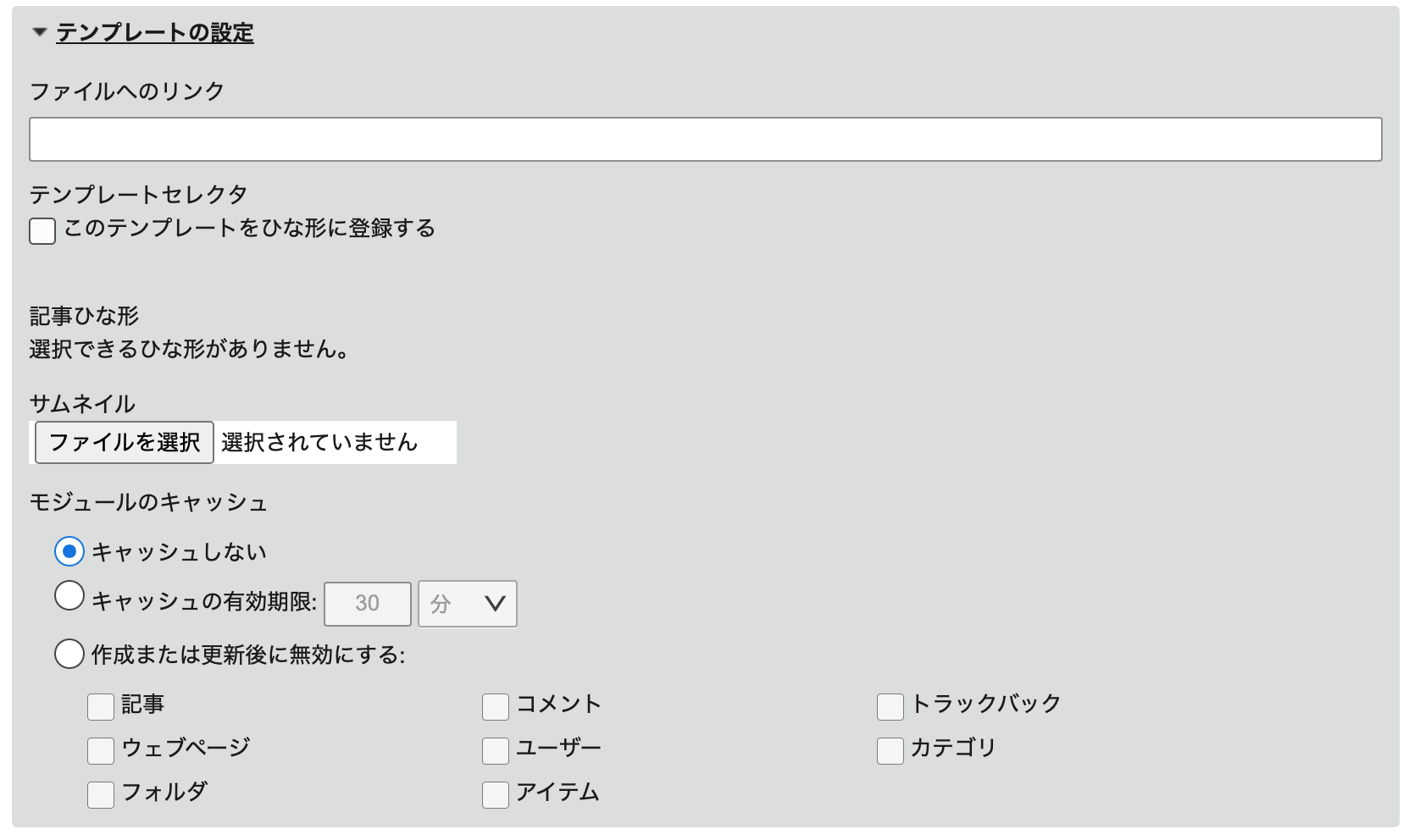The width and height of the screenshot is (1420, 840).
Task: Open the 分 time unit dropdown
Action: click(x=467, y=604)
